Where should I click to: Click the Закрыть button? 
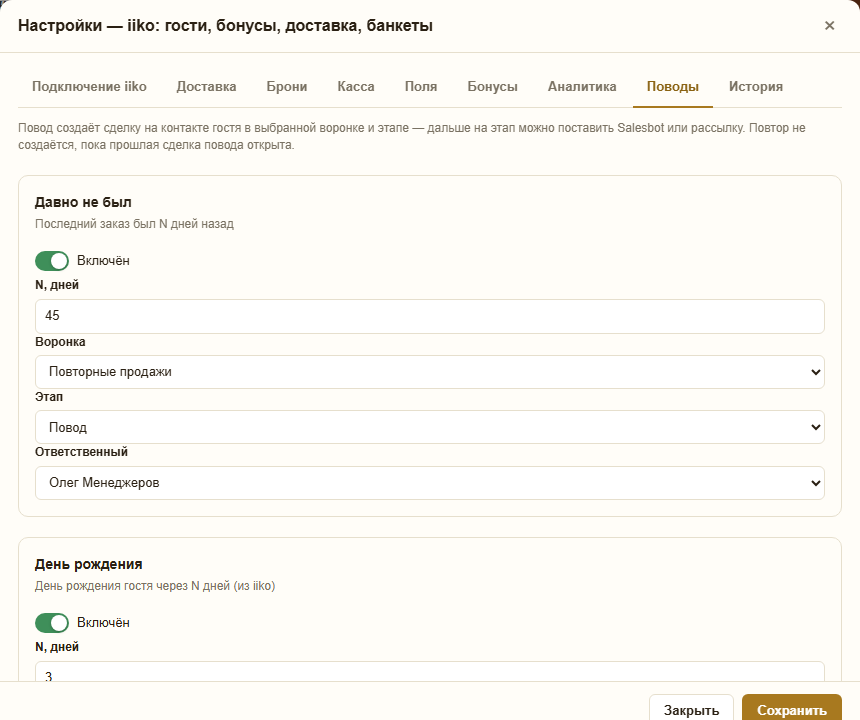pos(691,710)
